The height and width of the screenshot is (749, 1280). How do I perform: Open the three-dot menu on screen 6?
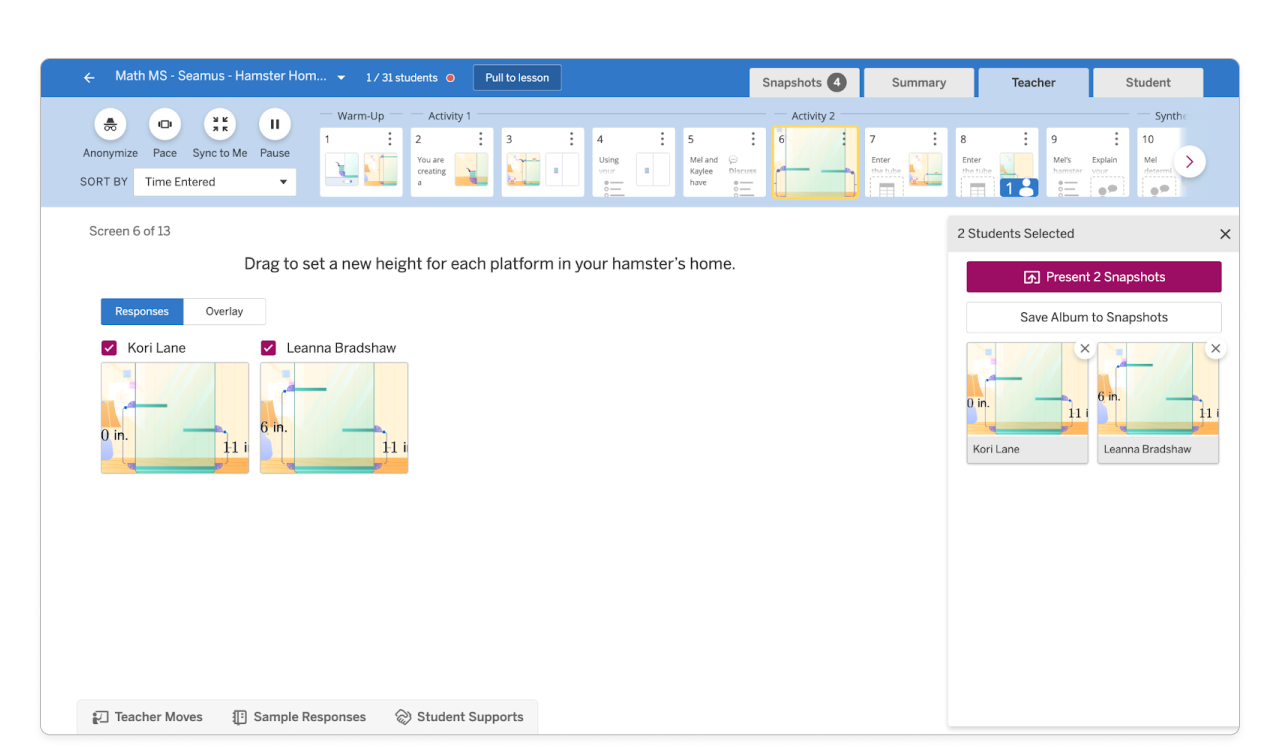click(845, 136)
